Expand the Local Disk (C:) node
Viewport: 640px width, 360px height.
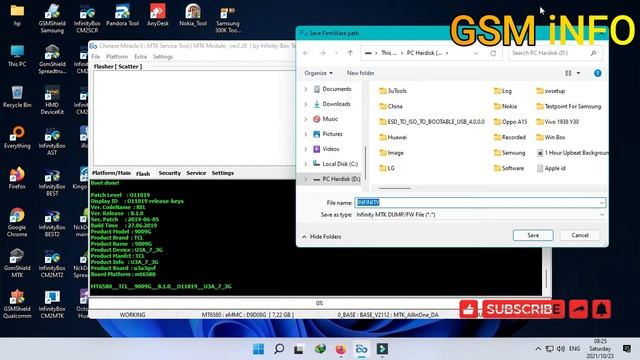[x=306, y=164]
